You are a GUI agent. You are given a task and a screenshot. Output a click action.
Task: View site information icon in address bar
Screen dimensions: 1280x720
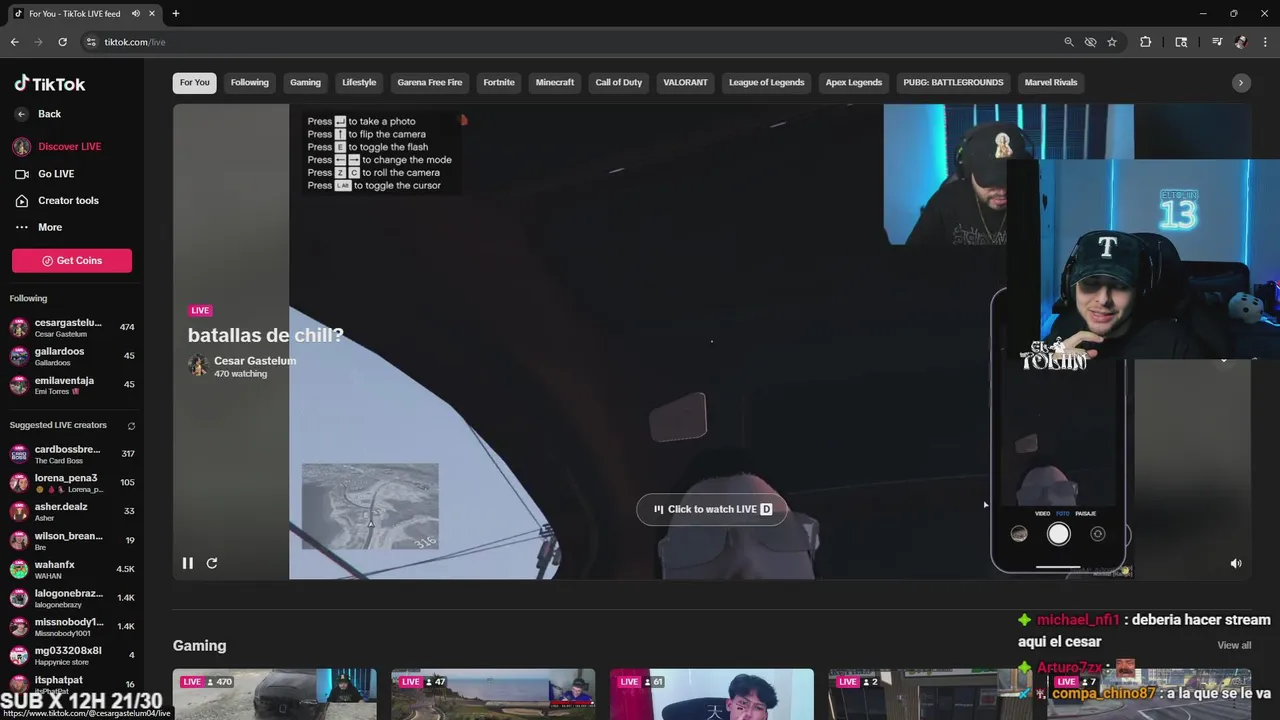pyautogui.click(x=91, y=42)
